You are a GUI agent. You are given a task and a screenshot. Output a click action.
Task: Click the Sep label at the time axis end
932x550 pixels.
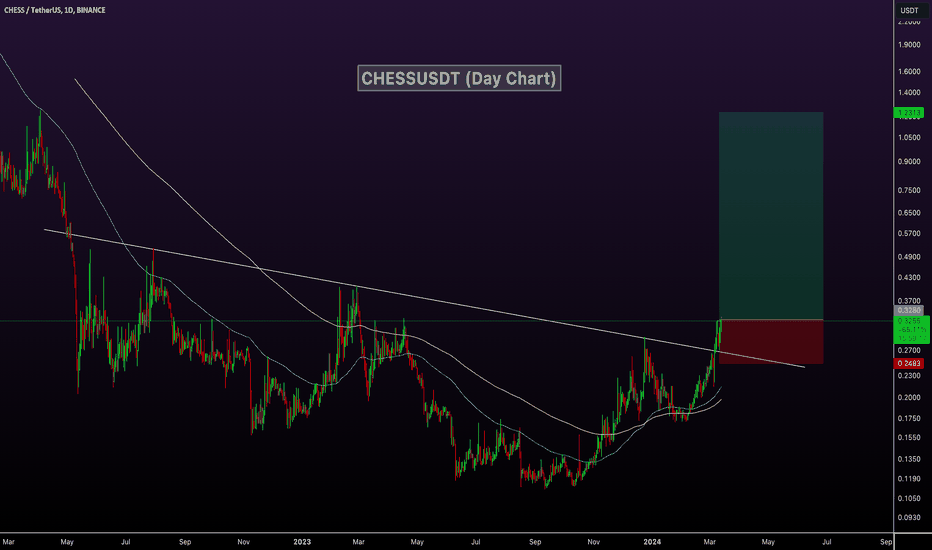click(886, 542)
